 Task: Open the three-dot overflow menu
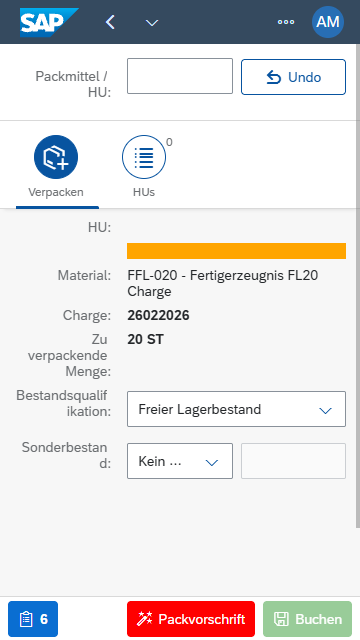coord(286,22)
